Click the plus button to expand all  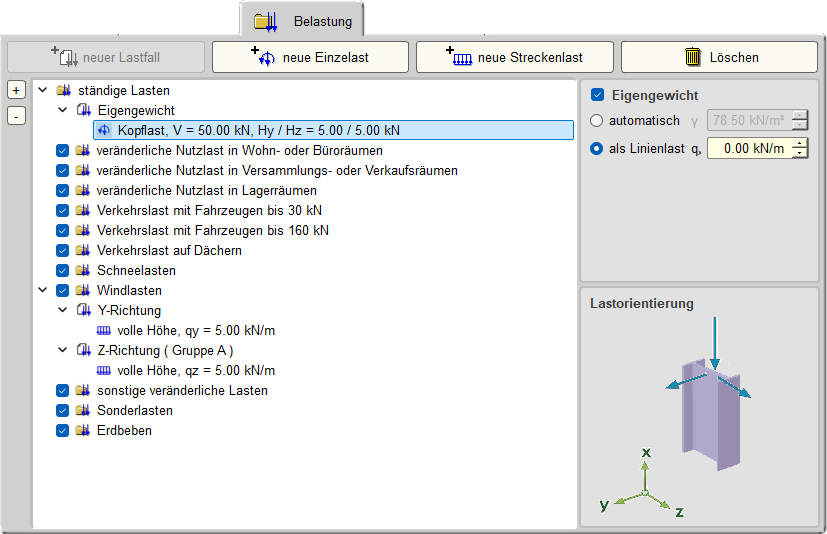(16, 89)
